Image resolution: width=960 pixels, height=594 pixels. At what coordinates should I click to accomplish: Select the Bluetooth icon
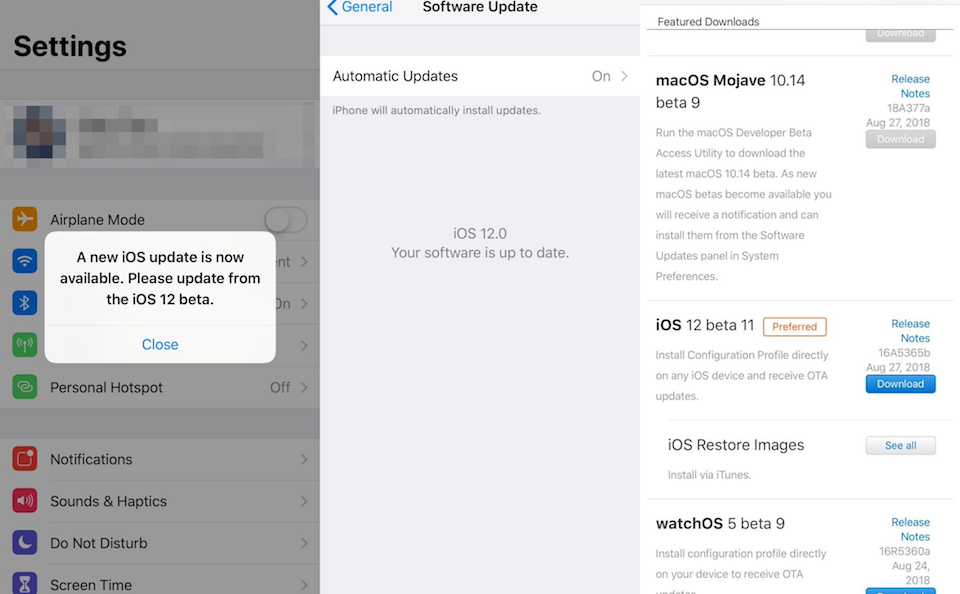tap(24, 303)
